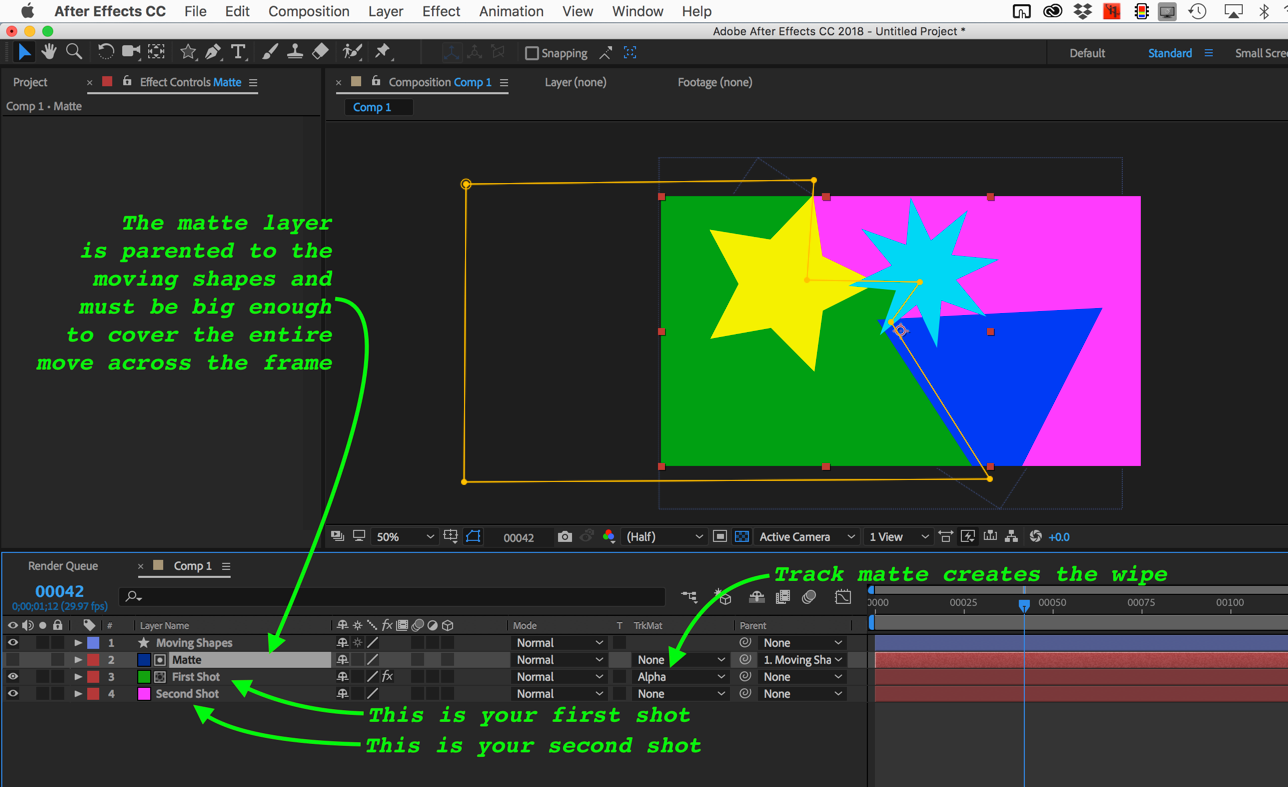Select the Type text tool
This screenshot has width=1288, height=787.
point(238,51)
